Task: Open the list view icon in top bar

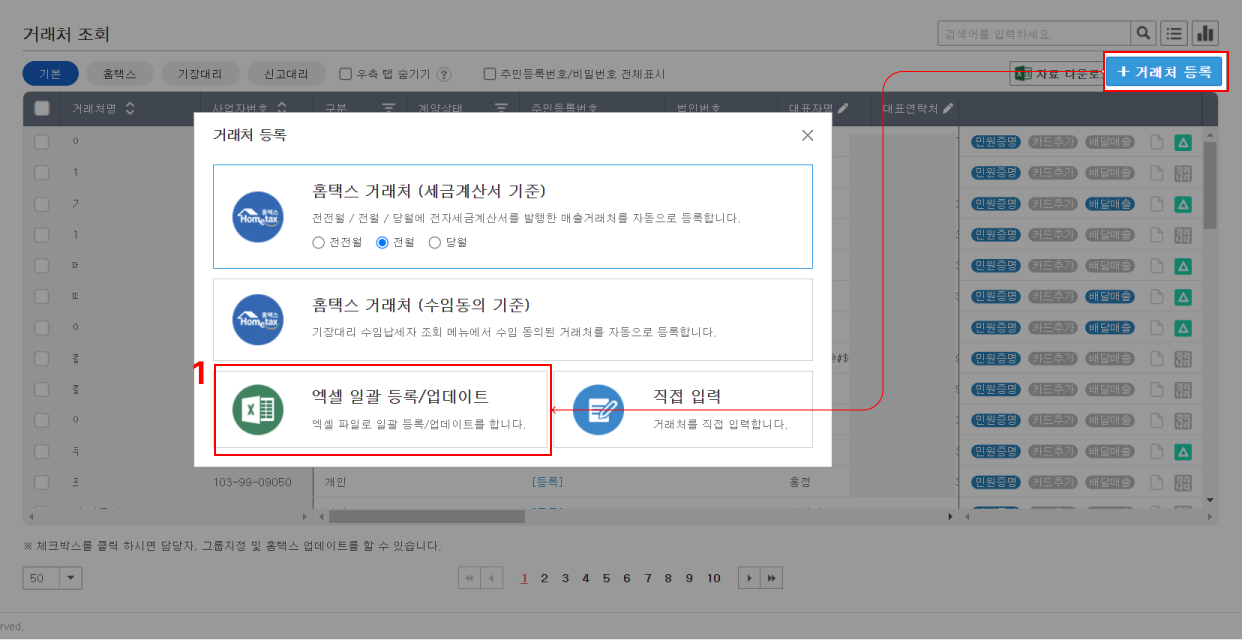Action: pos(1174,33)
